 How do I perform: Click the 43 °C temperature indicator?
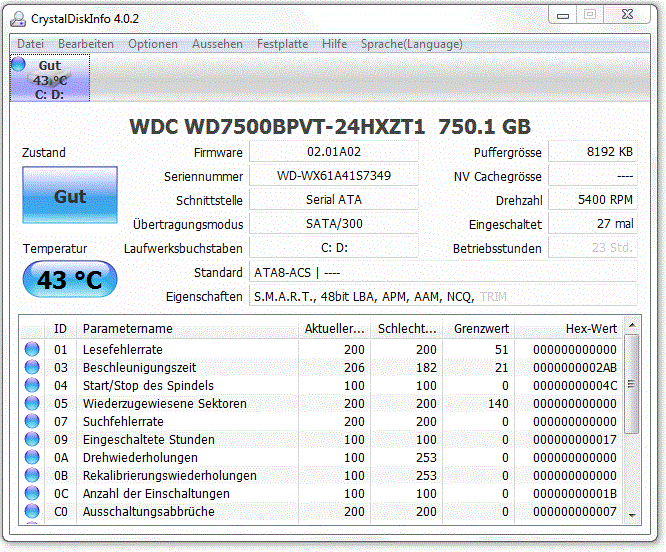pyautogui.click(x=70, y=279)
